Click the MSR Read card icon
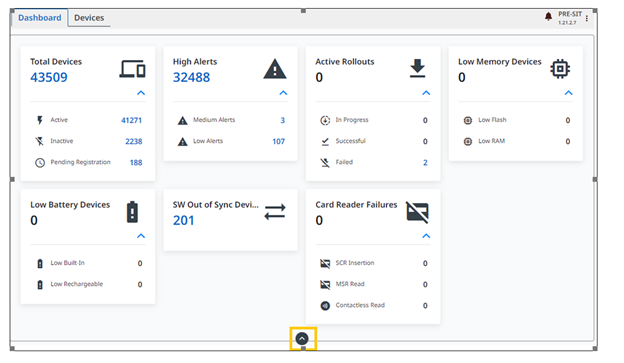This screenshot has width=624, height=363. (x=325, y=285)
